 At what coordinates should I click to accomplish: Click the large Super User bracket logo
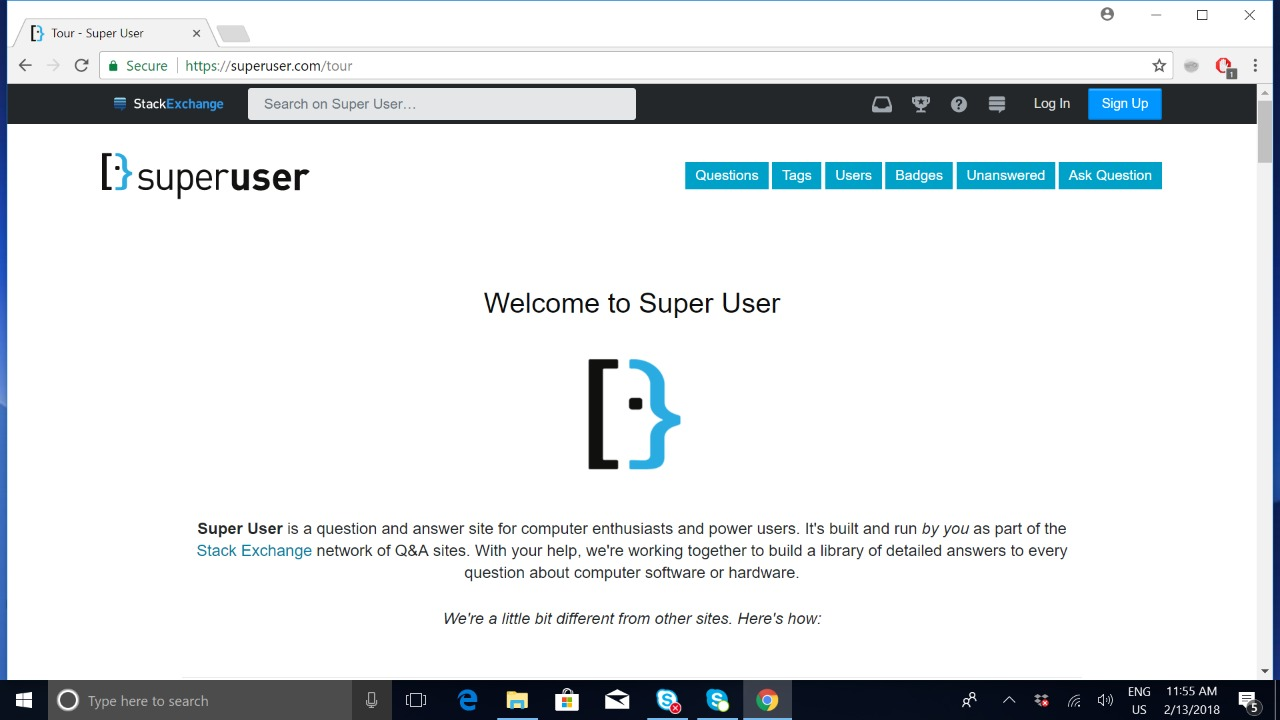click(x=634, y=414)
